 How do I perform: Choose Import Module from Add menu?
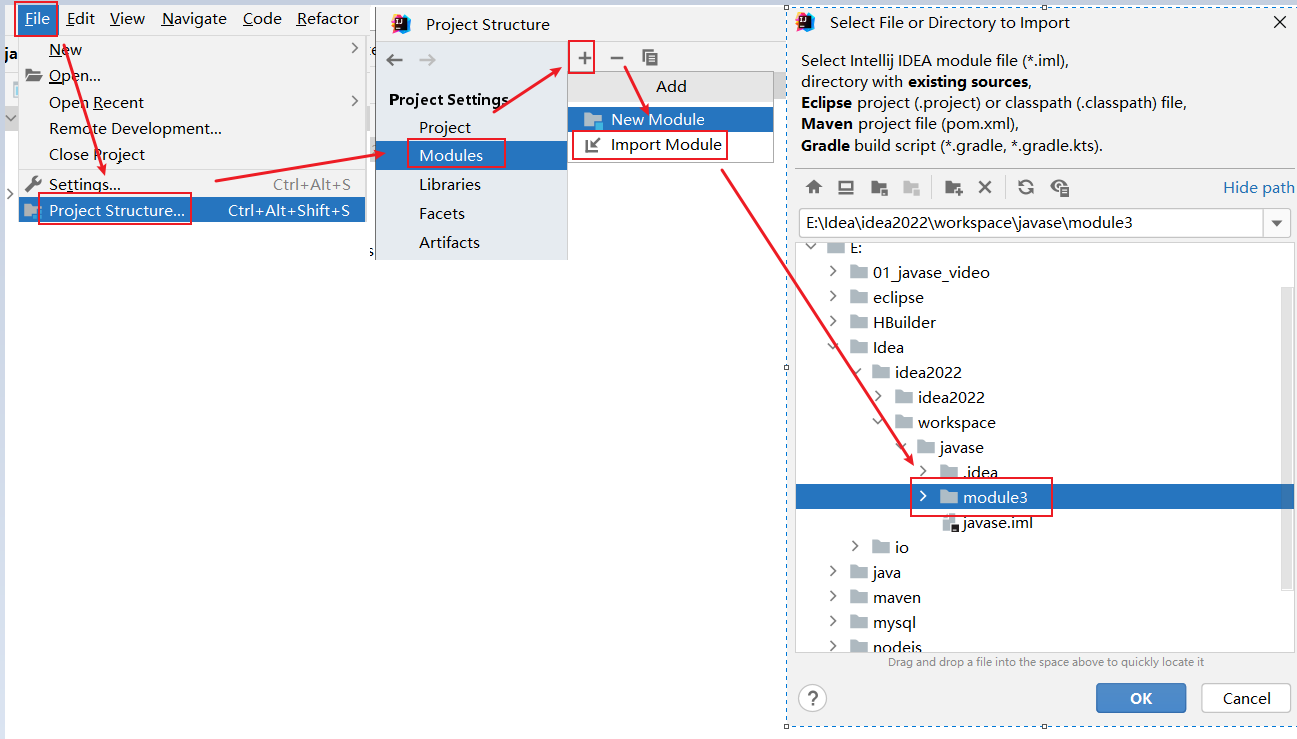click(x=665, y=145)
